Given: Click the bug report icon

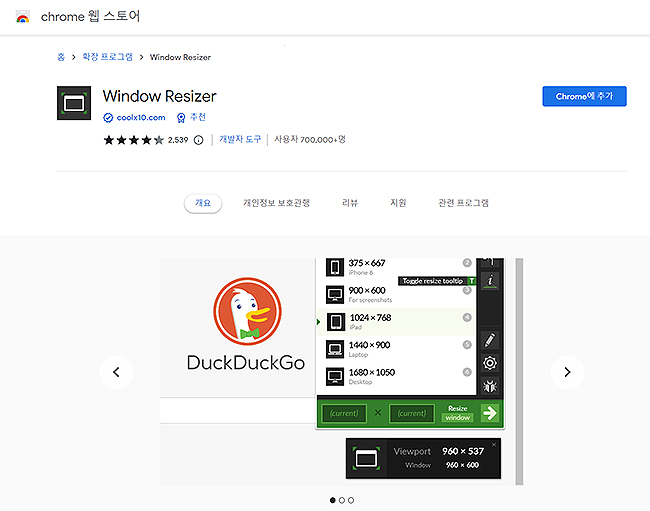Looking at the screenshot, I should tap(490, 386).
